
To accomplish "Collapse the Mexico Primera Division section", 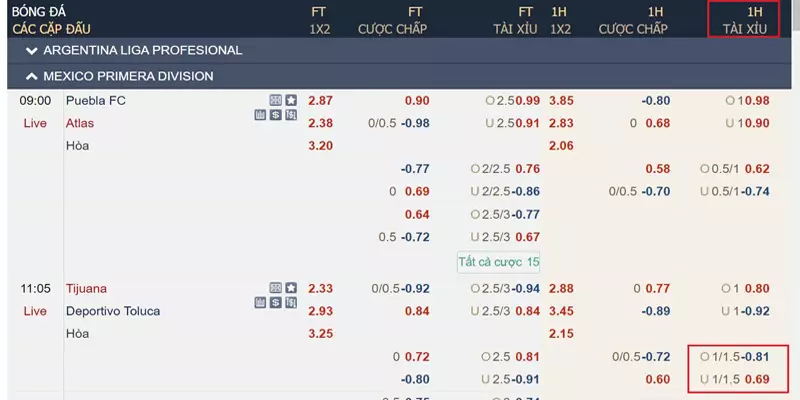I will [399, 77].
